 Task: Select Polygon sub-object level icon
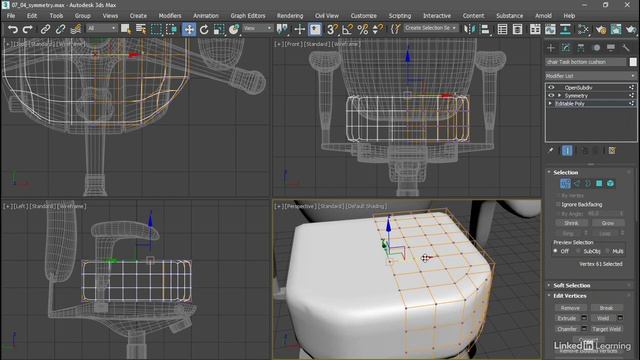[x=599, y=184]
